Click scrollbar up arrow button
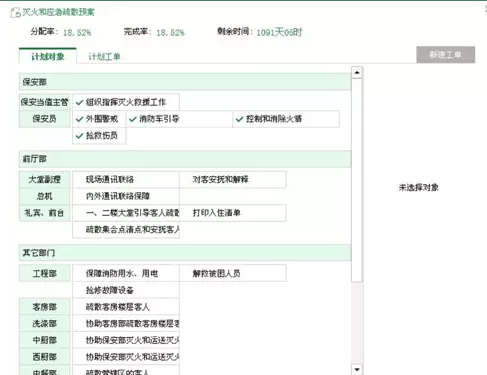This screenshot has height=375, width=487. click(x=357, y=72)
